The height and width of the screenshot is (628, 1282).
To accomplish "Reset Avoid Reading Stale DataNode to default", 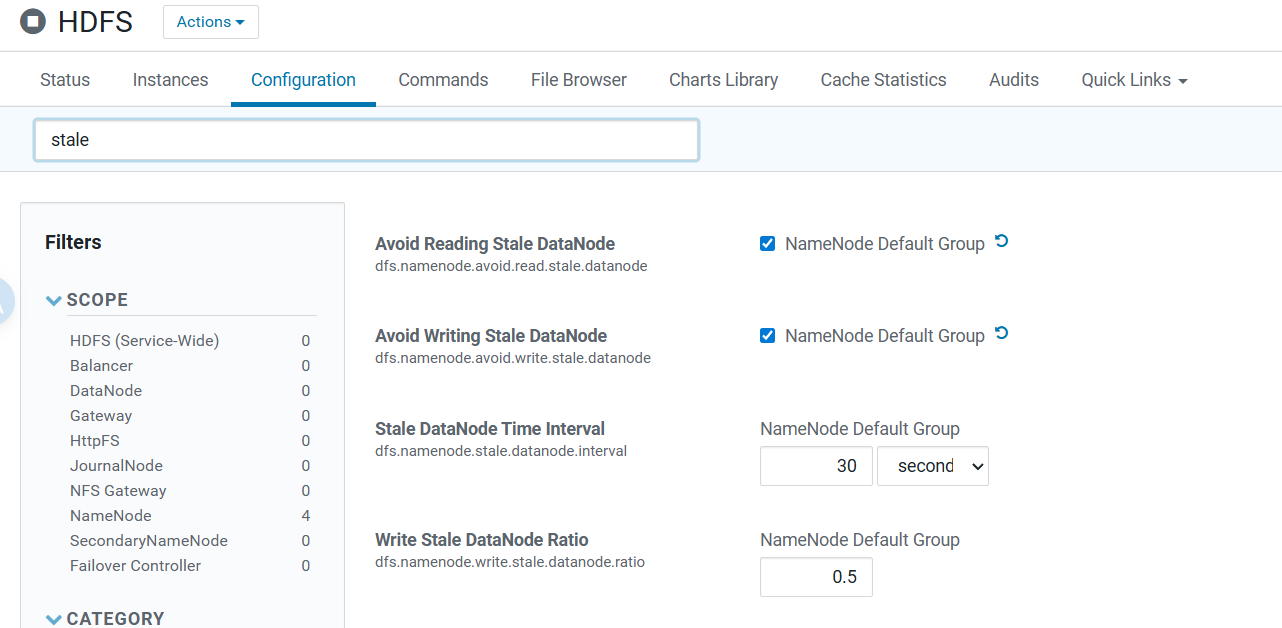I will [1001, 242].
